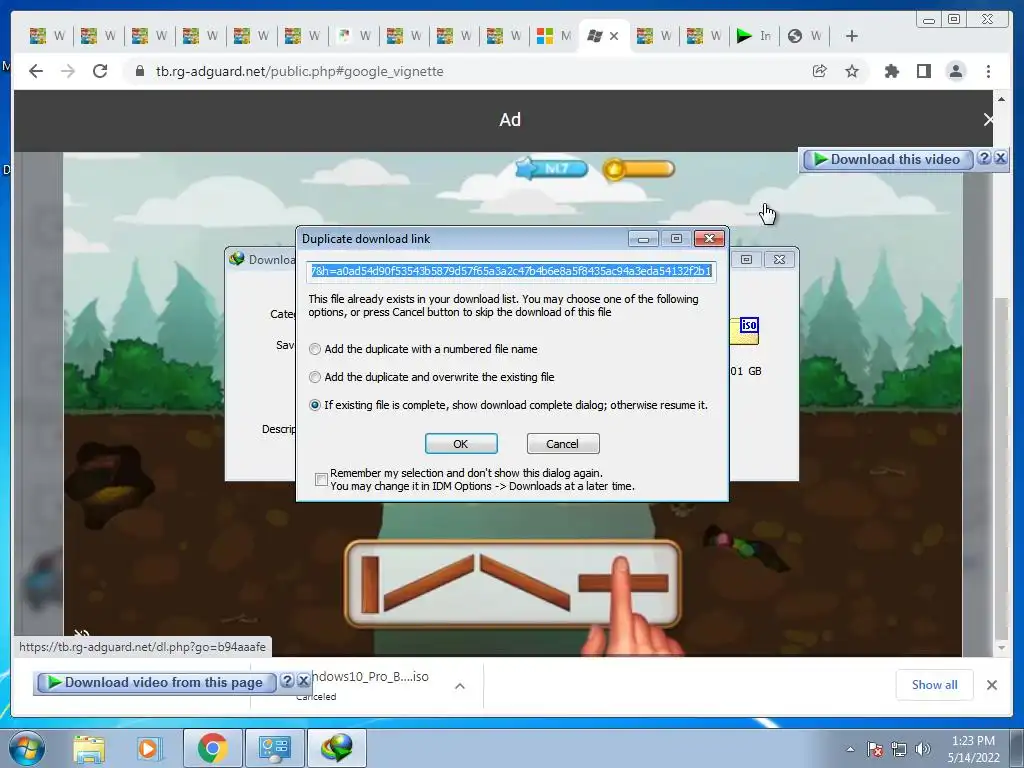Click help icon on Download this video bar
The height and width of the screenshot is (768, 1024).
(984, 158)
